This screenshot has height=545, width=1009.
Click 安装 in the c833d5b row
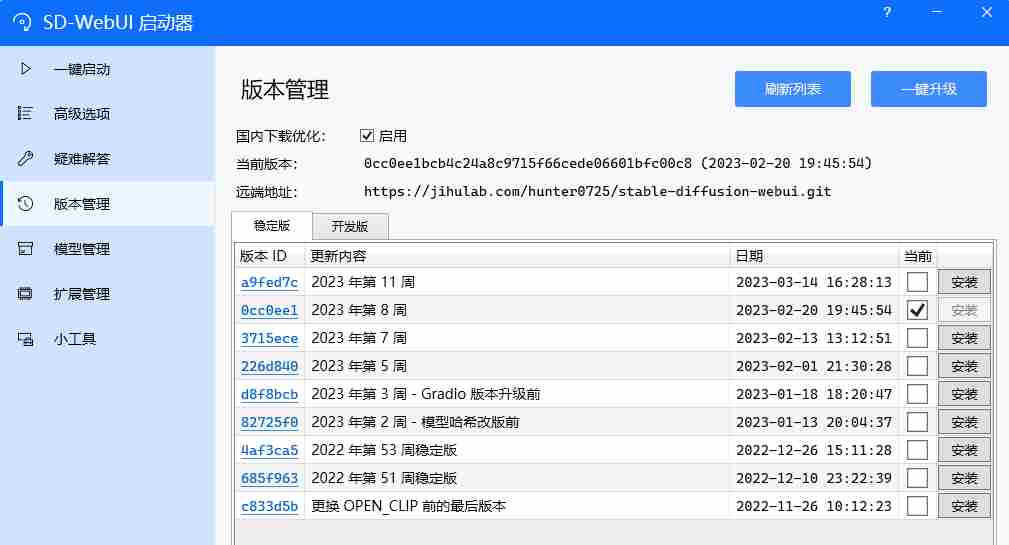(964, 506)
